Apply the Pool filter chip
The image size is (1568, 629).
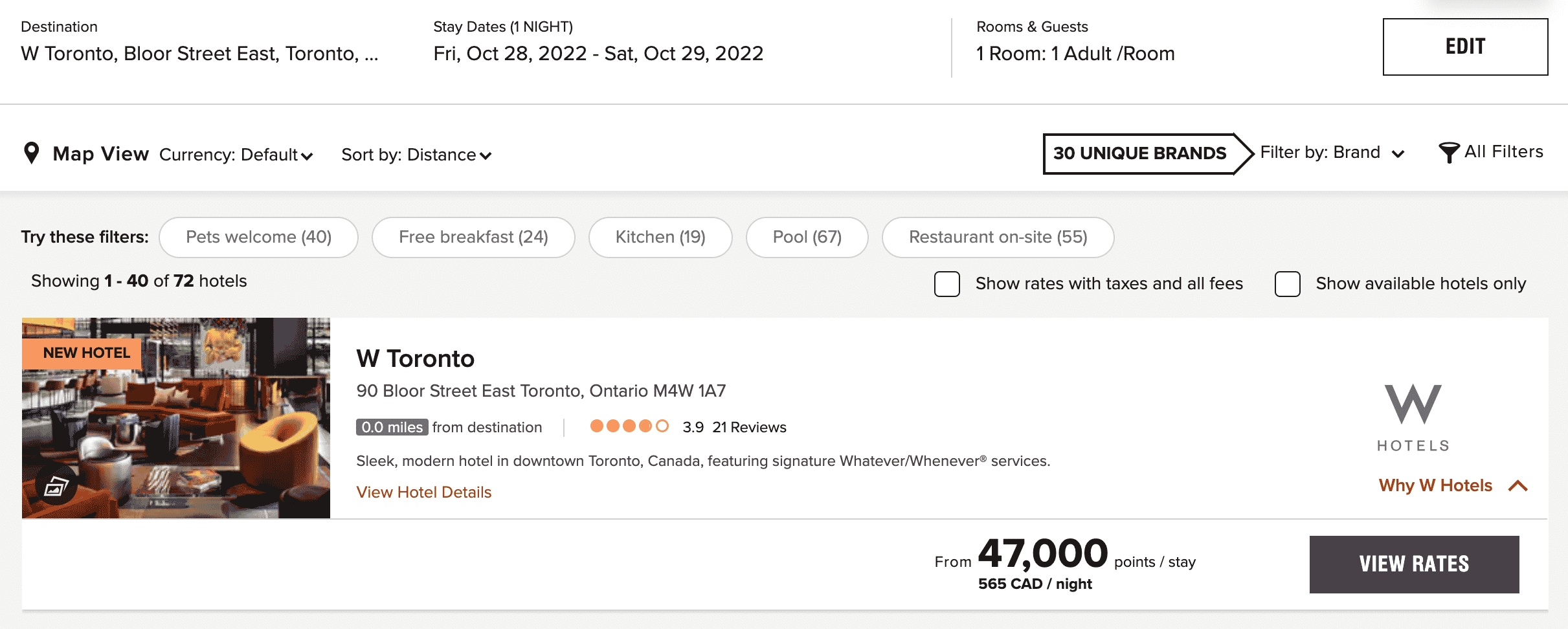tap(807, 237)
